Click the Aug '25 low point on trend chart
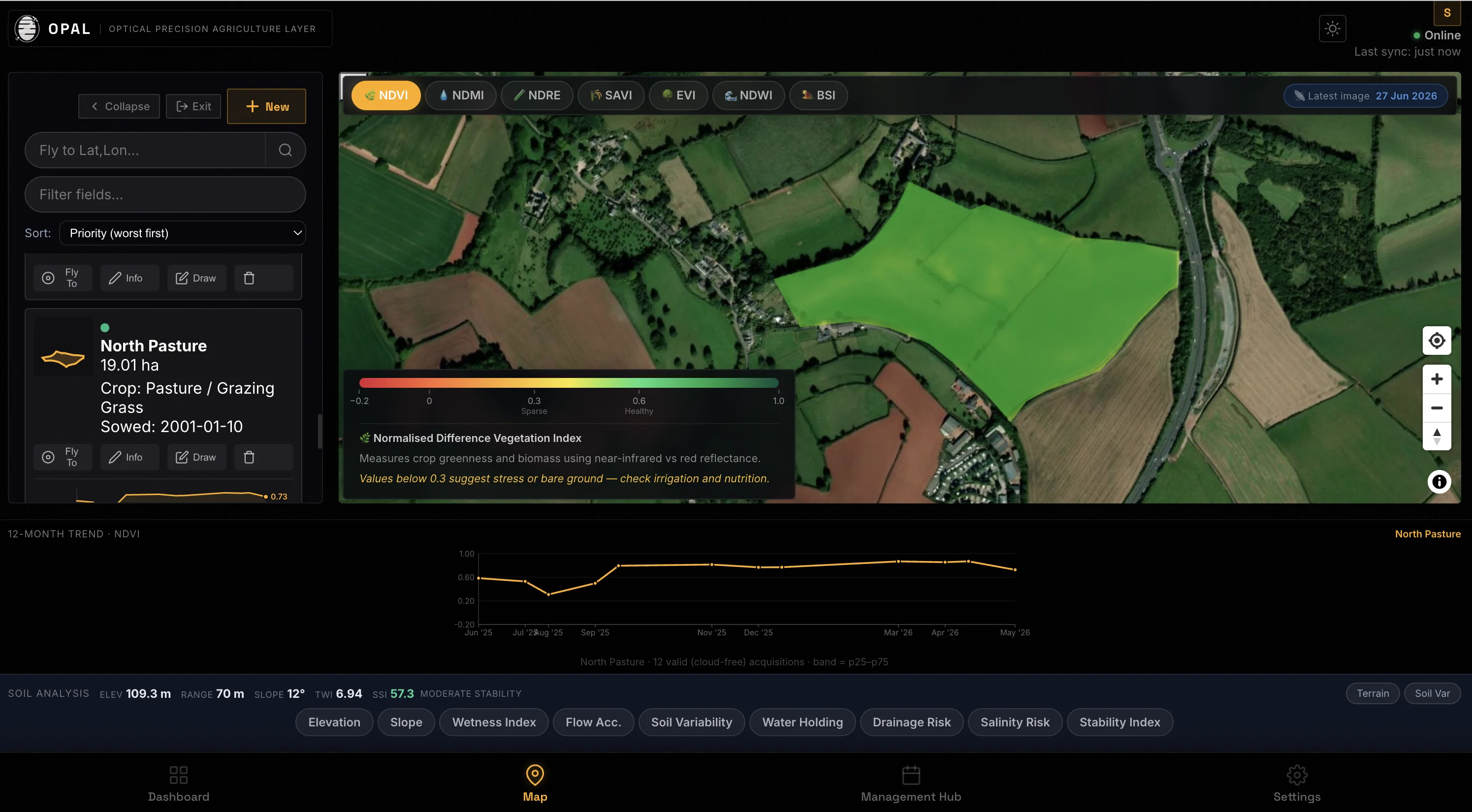Screen dimensions: 1472x812 548,594
